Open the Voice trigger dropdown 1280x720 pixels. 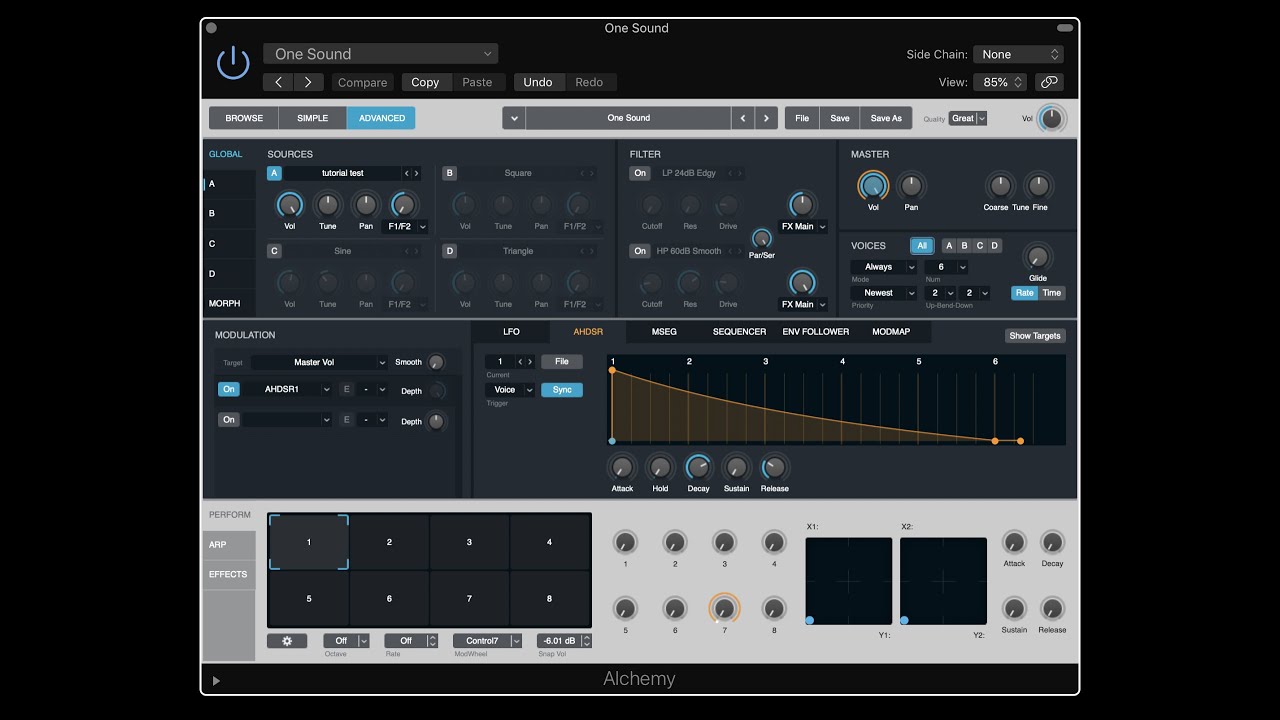pyautogui.click(x=510, y=390)
